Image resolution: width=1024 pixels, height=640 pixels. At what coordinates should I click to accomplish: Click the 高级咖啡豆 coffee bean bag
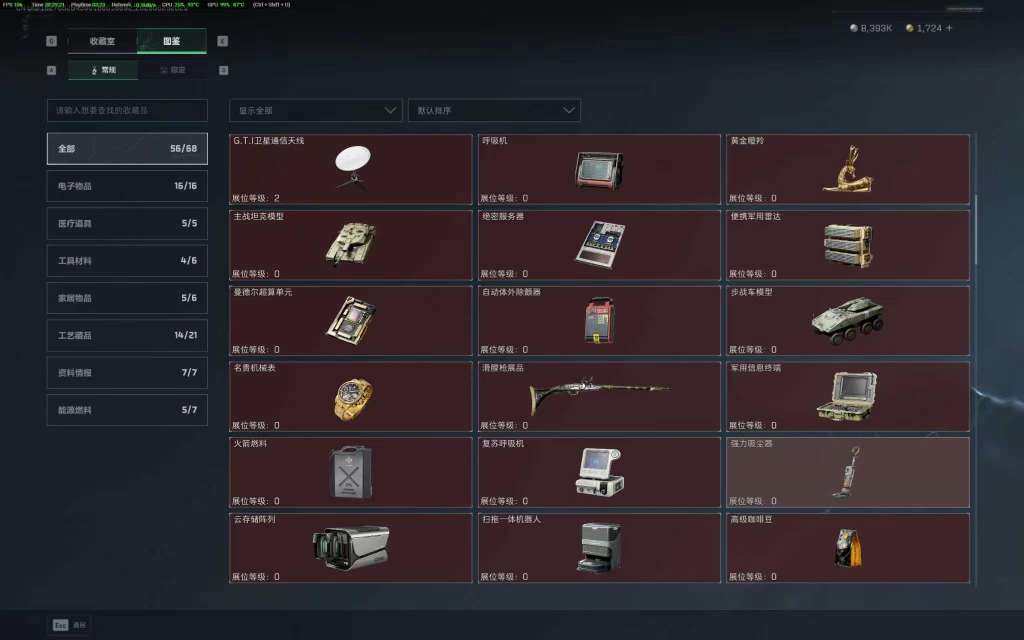click(x=848, y=548)
